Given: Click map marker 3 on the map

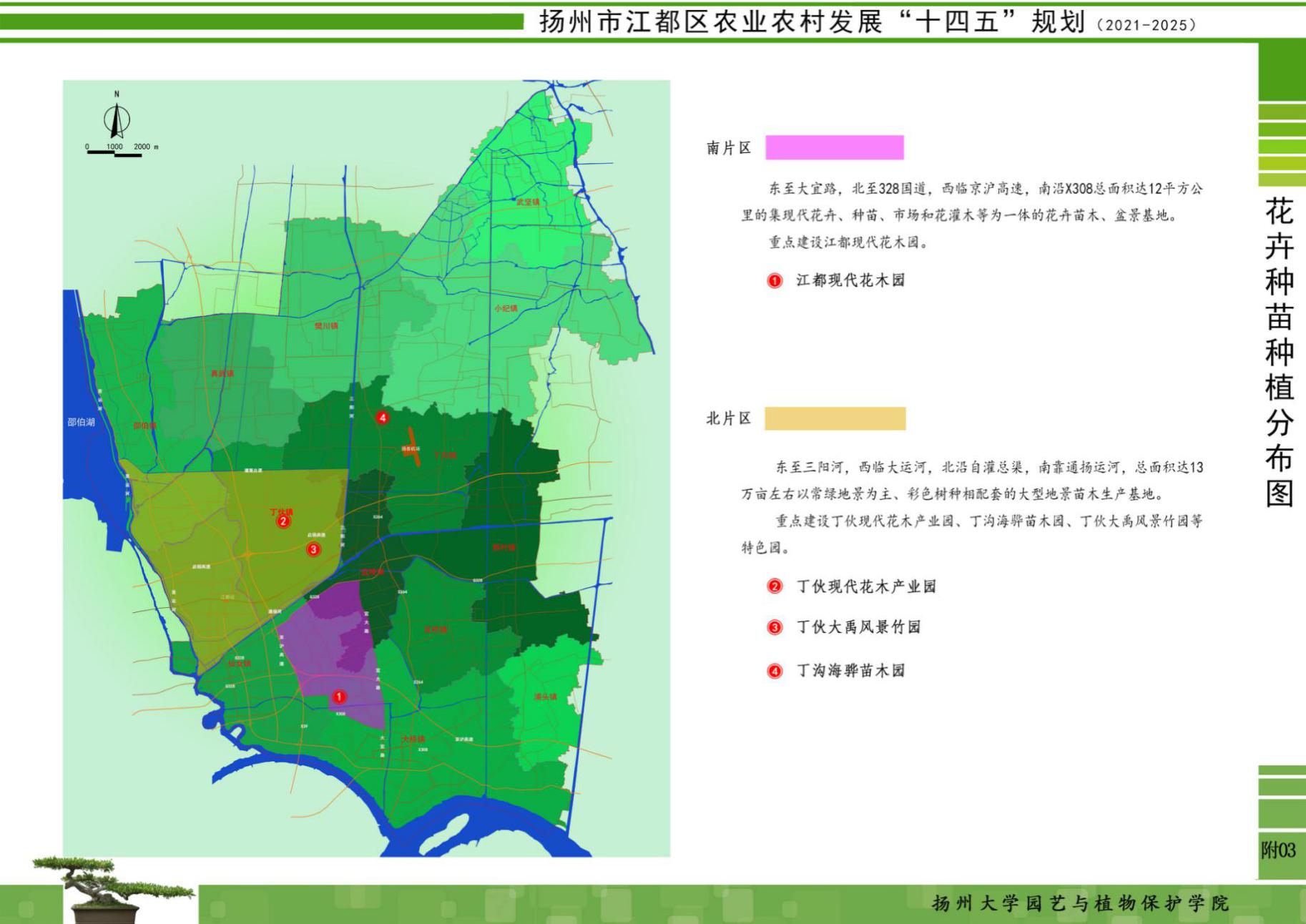Looking at the screenshot, I should point(313,549).
